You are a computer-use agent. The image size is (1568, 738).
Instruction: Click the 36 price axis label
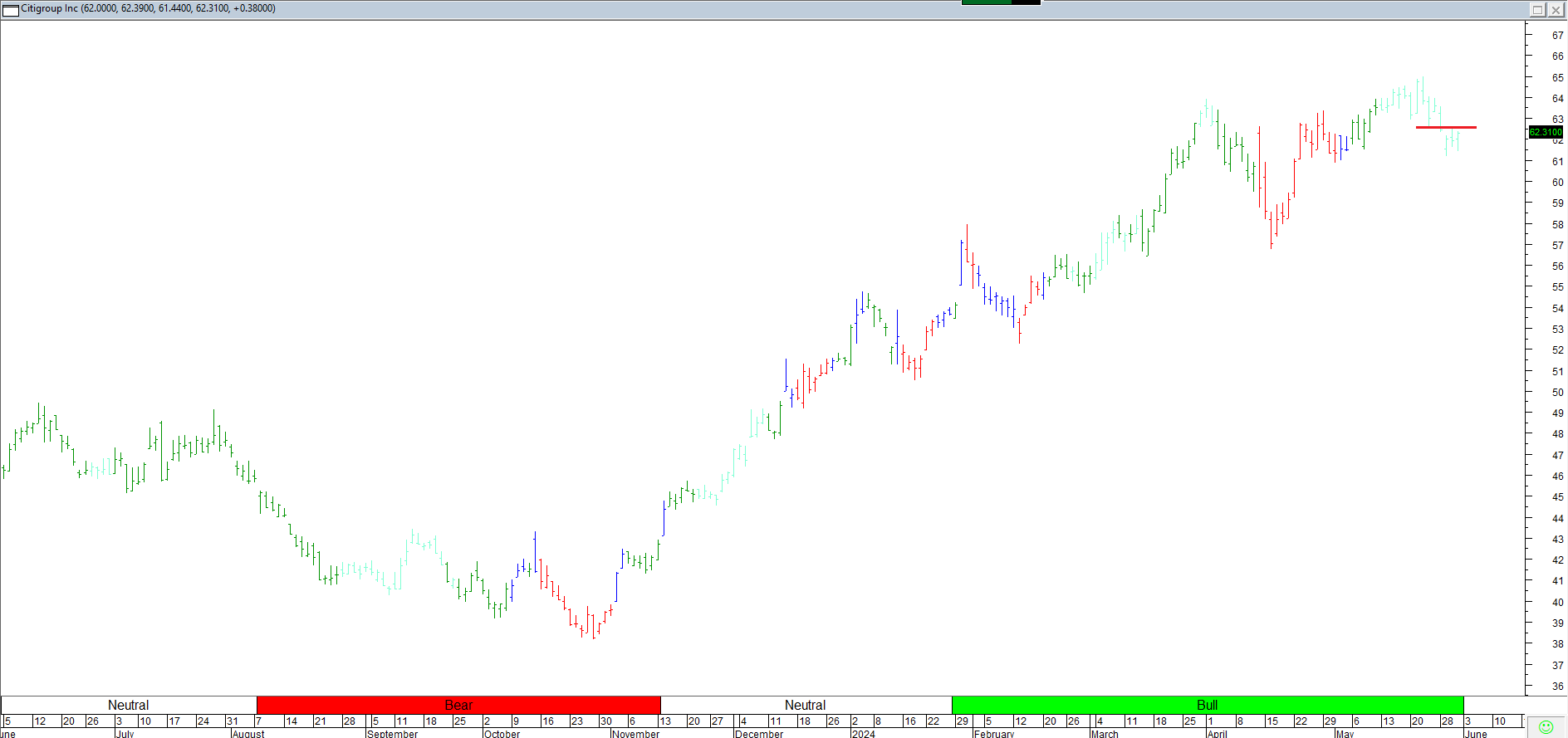(x=1557, y=687)
